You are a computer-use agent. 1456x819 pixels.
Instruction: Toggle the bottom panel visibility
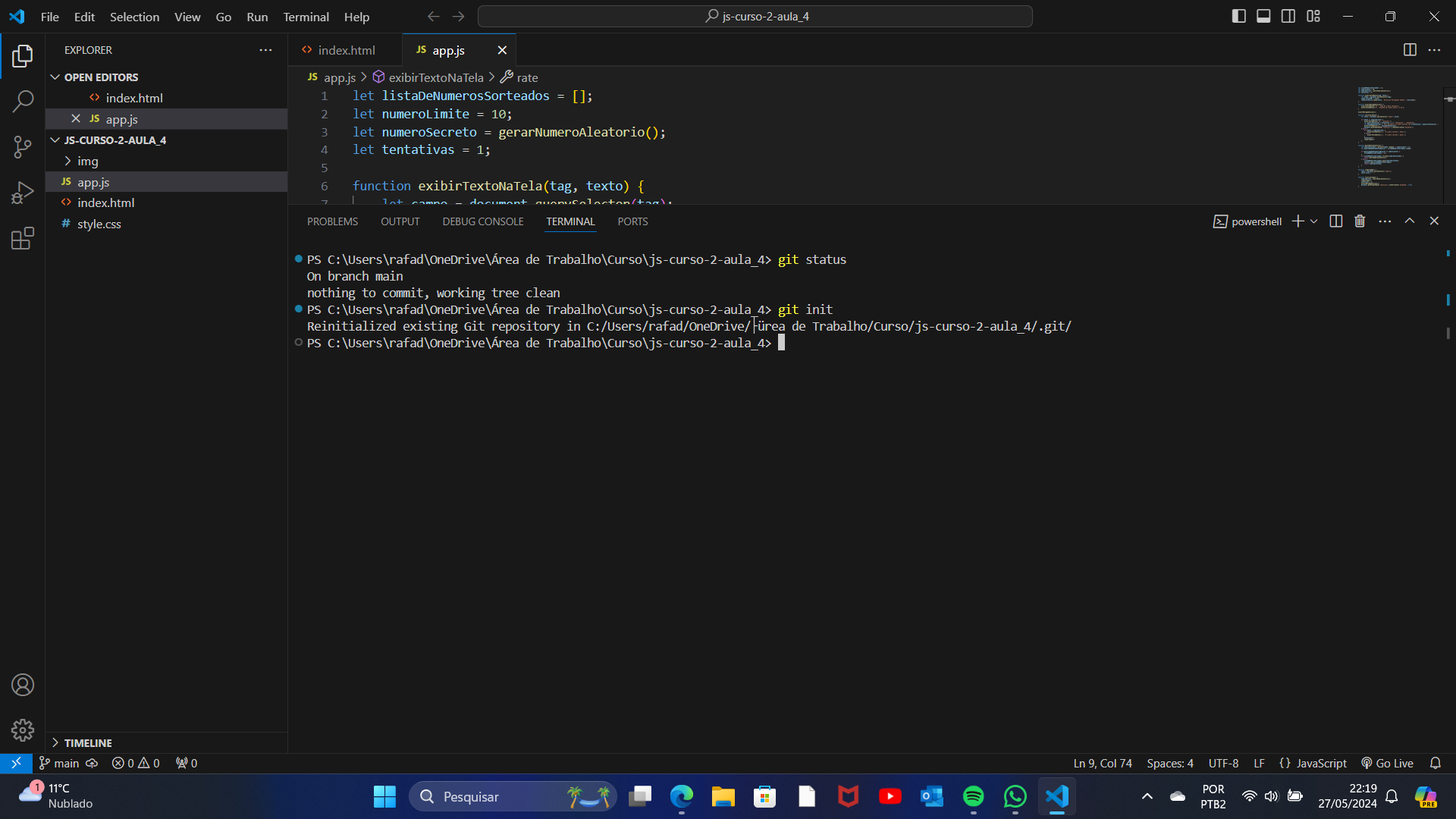(x=1263, y=16)
